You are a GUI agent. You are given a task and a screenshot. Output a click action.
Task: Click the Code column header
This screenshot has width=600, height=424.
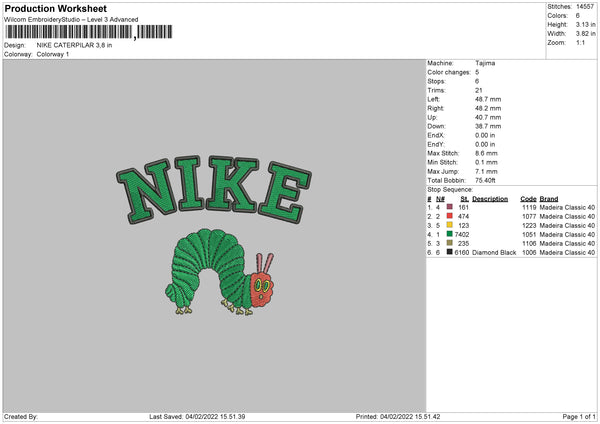pos(528,199)
